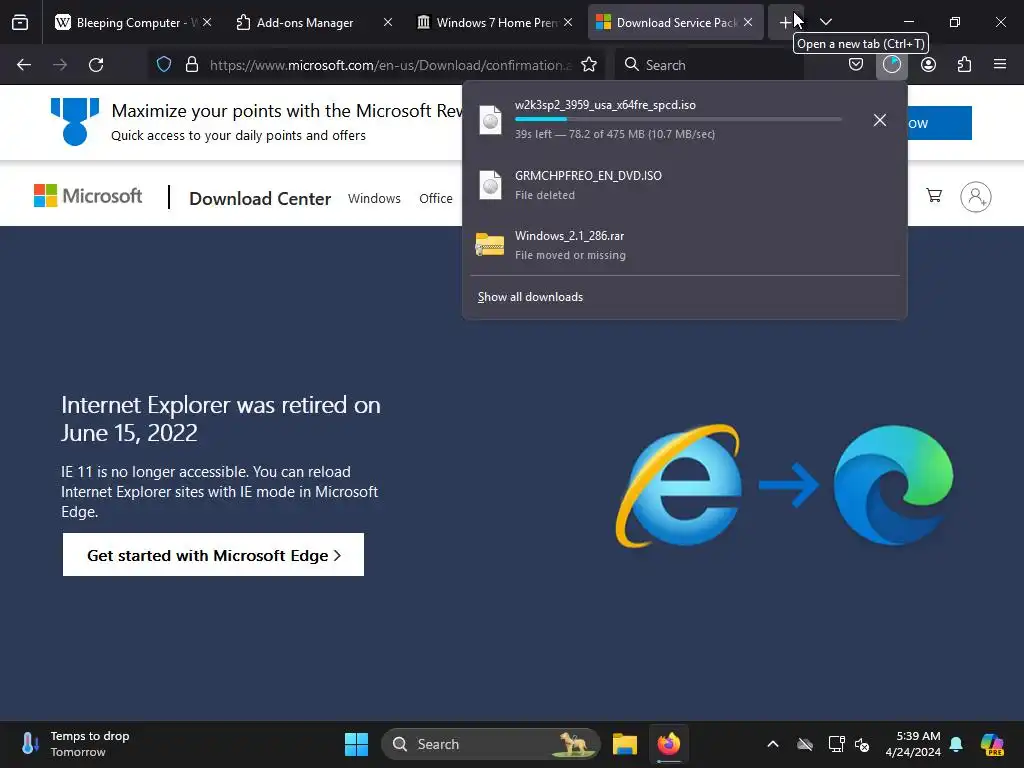Image resolution: width=1024 pixels, height=768 pixels.
Task: Click the Microsoft account sign-in avatar
Action: [976, 197]
